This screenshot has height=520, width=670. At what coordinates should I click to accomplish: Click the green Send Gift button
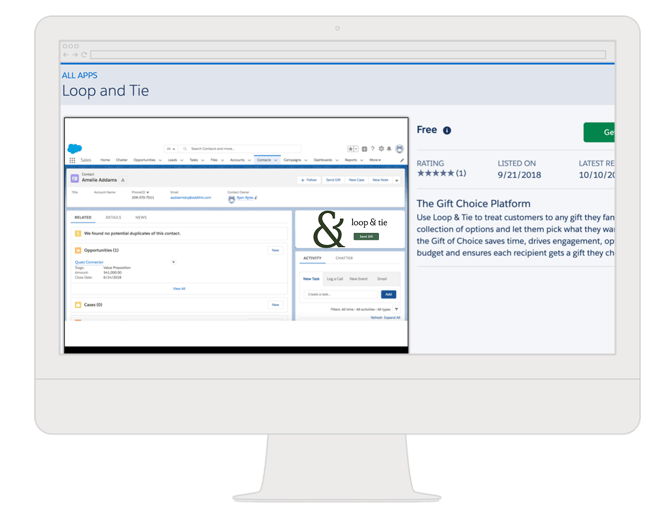click(x=366, y=237)
